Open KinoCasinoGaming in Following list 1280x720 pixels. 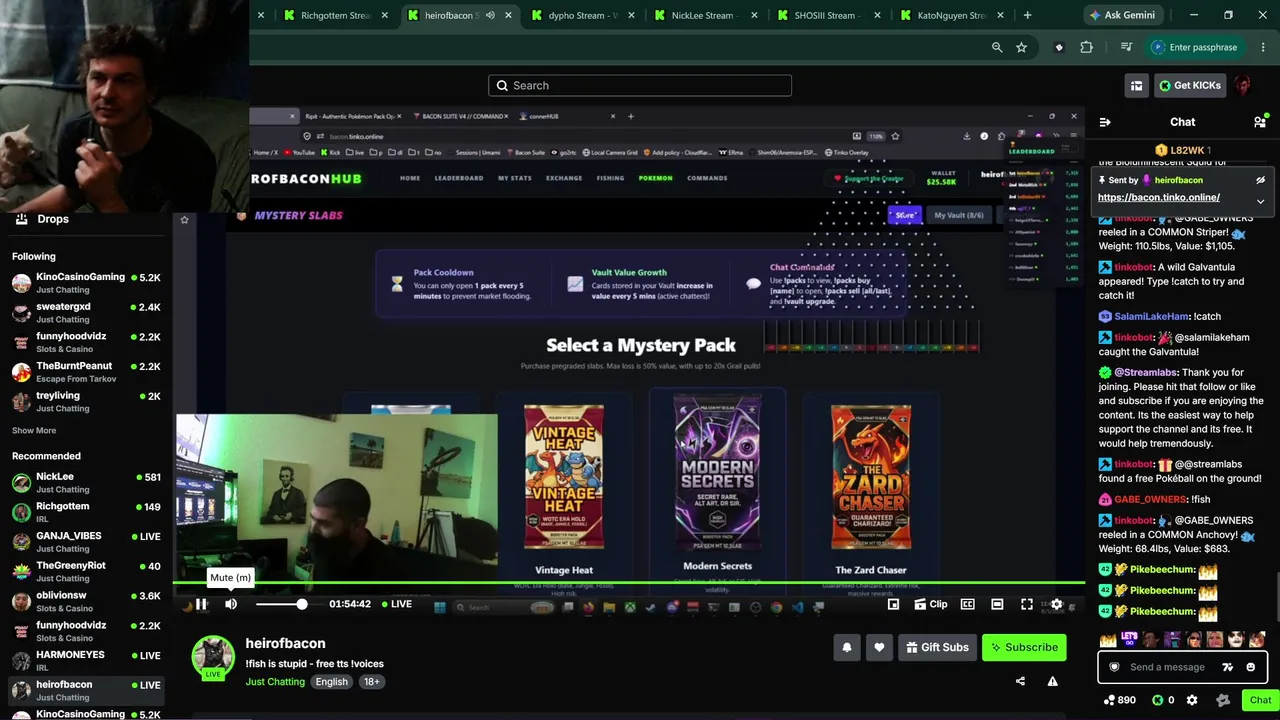coord(86,283)
